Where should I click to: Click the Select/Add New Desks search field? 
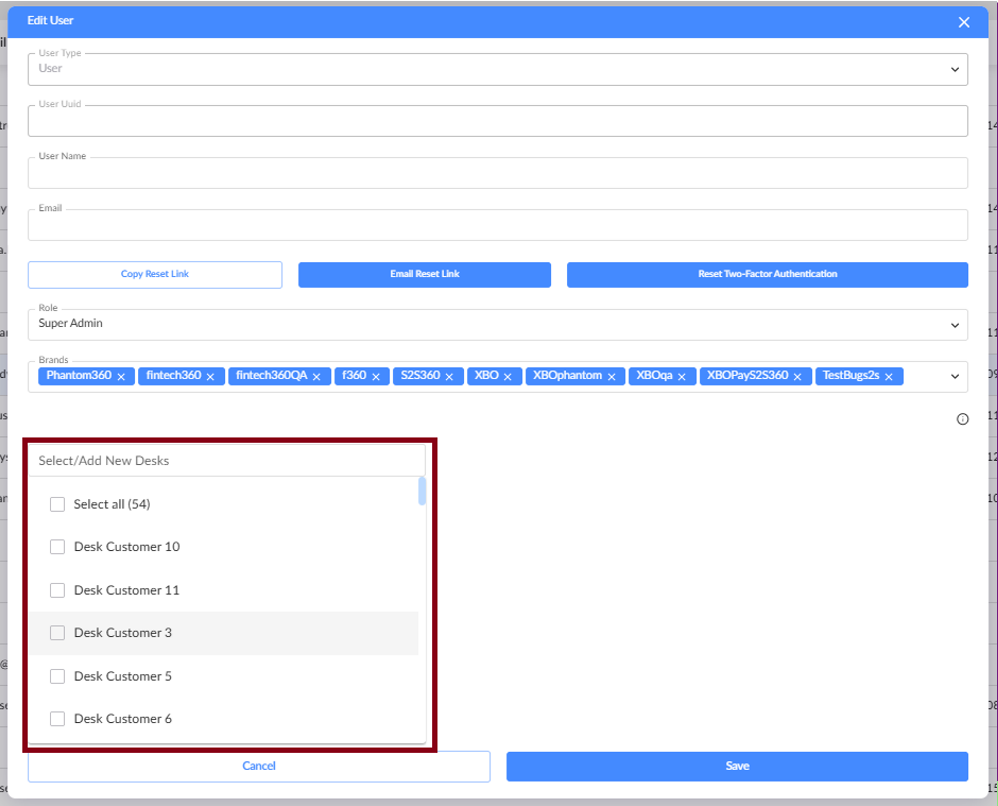point(226,461)
